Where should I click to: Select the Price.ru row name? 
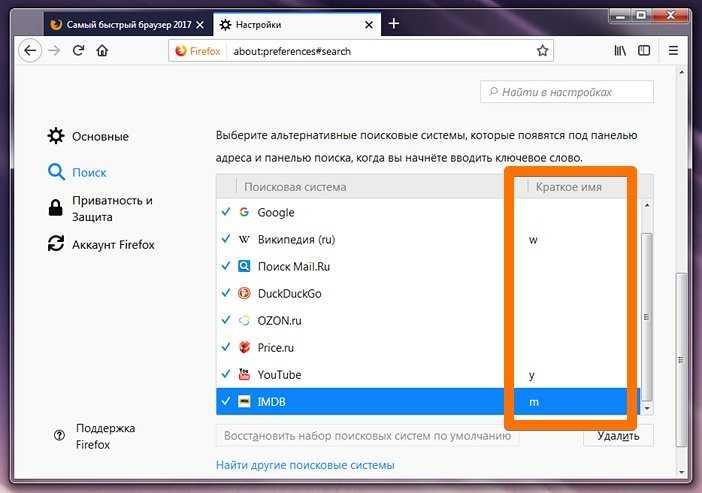pos(276,347)
